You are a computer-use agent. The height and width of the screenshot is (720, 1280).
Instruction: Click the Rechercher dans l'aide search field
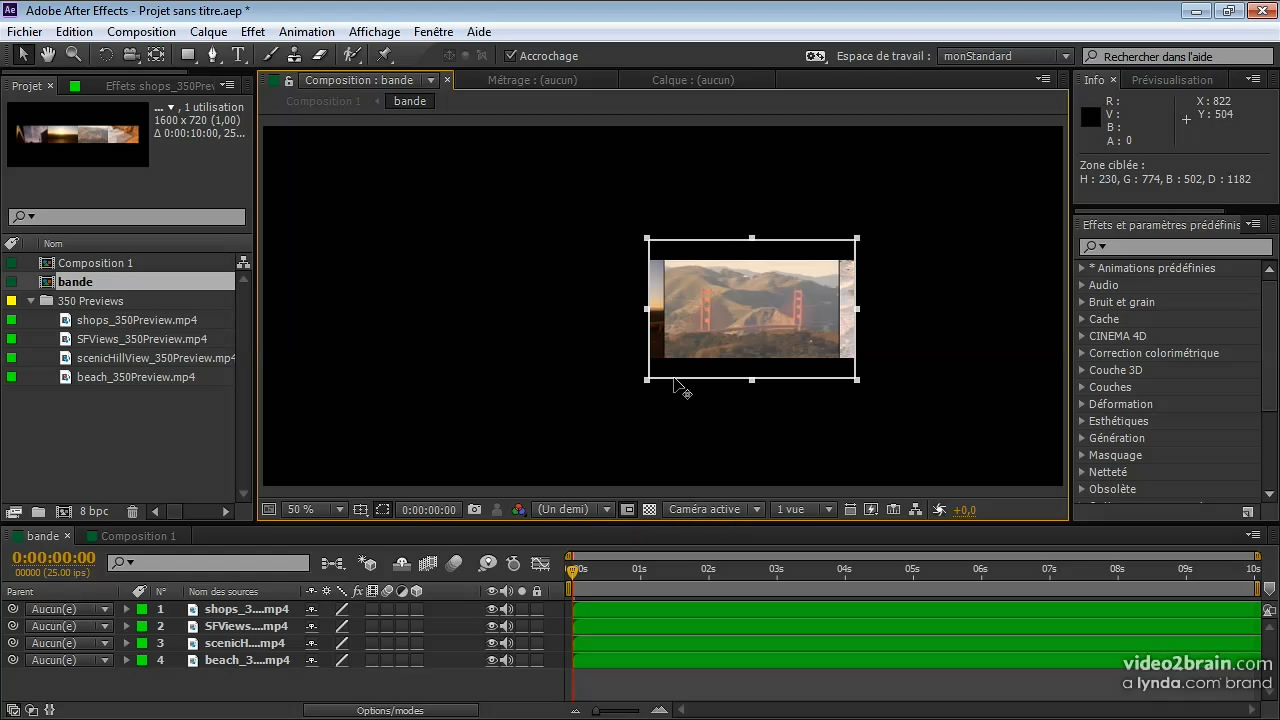(1179, 56)
